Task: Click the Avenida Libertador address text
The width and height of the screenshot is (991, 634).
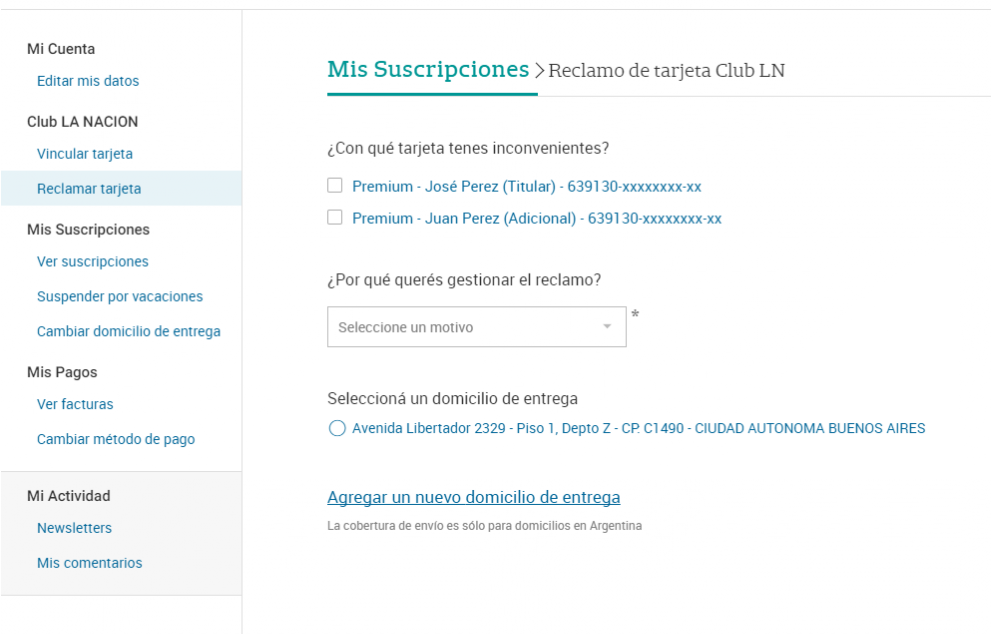Action: click(x=638, y=429)
